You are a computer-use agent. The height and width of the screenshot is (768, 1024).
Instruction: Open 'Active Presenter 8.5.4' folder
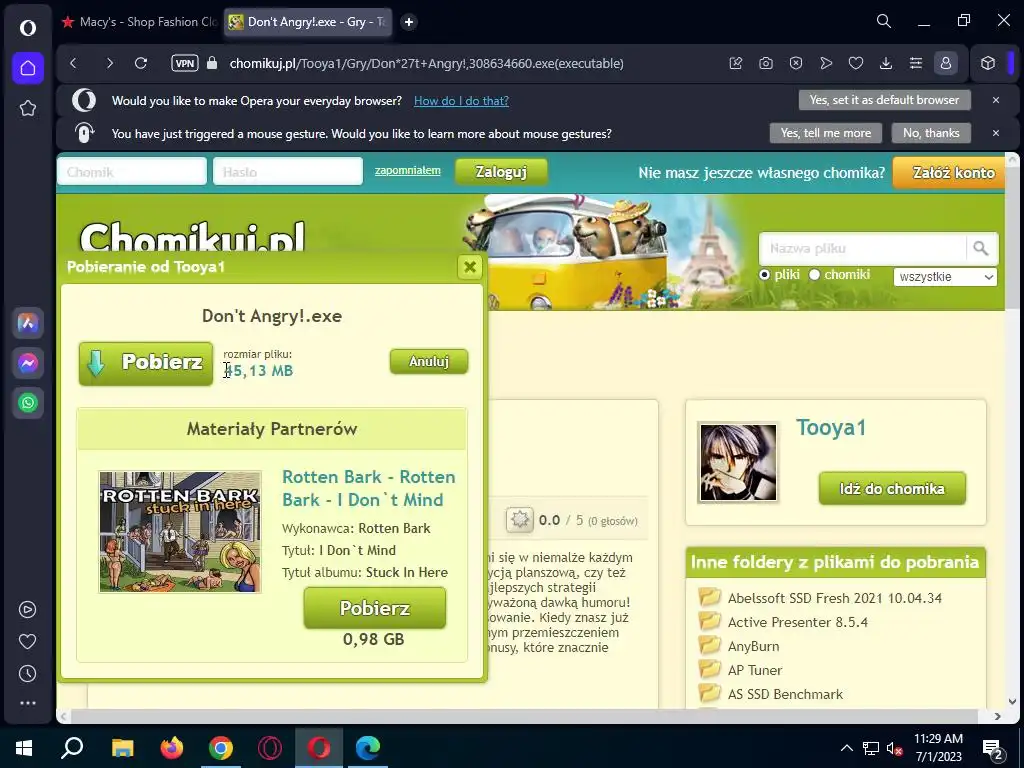[797, 622]
